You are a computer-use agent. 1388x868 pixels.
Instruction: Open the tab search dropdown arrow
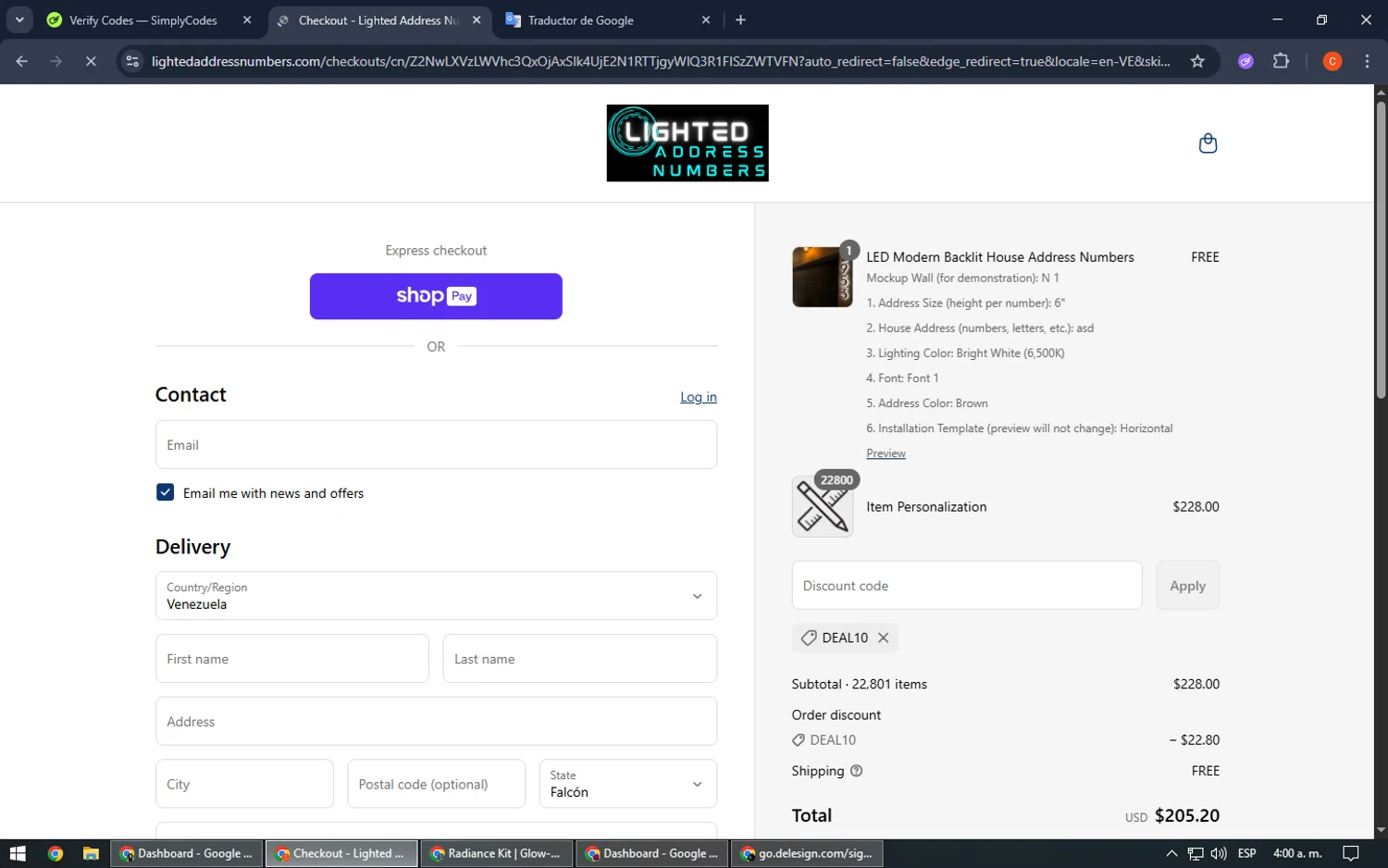coord(19,19)
